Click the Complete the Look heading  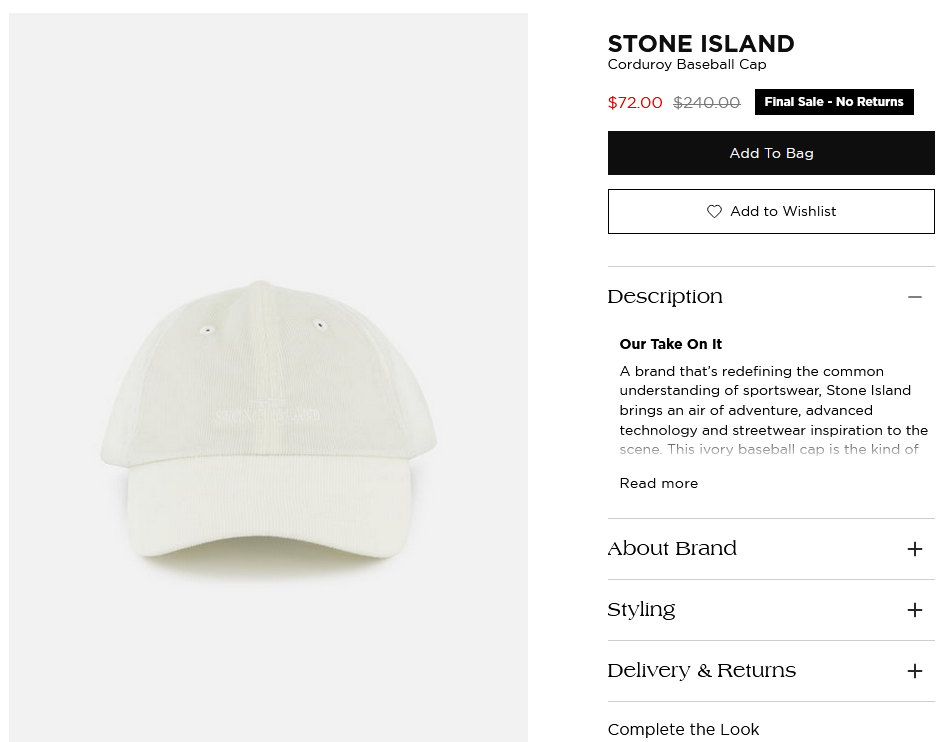pos(683,729)
